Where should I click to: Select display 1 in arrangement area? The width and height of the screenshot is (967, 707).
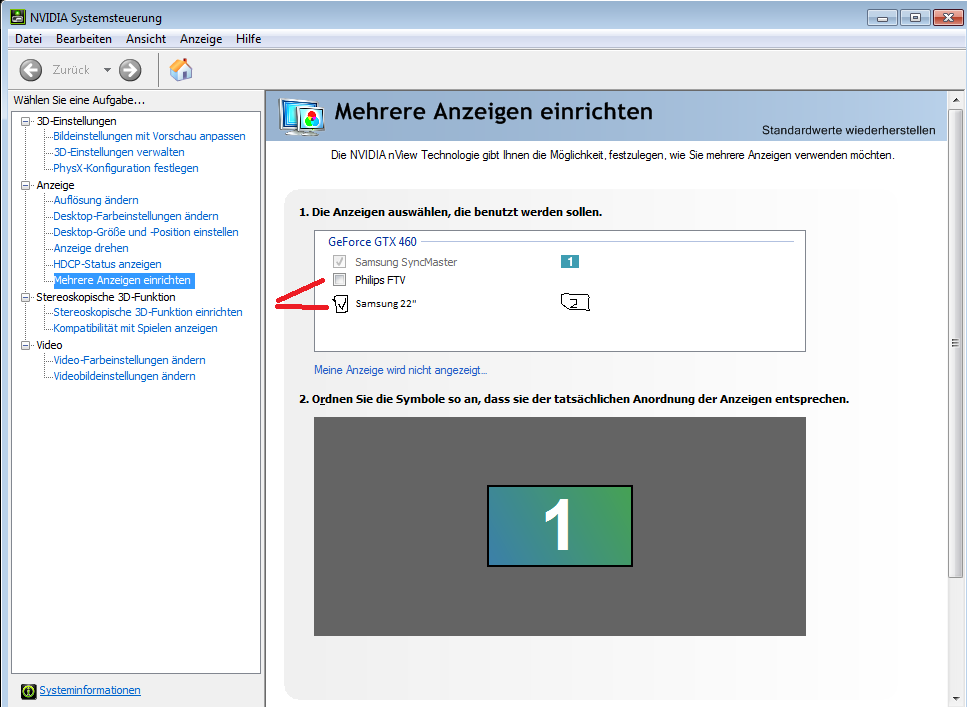point(559,526)
